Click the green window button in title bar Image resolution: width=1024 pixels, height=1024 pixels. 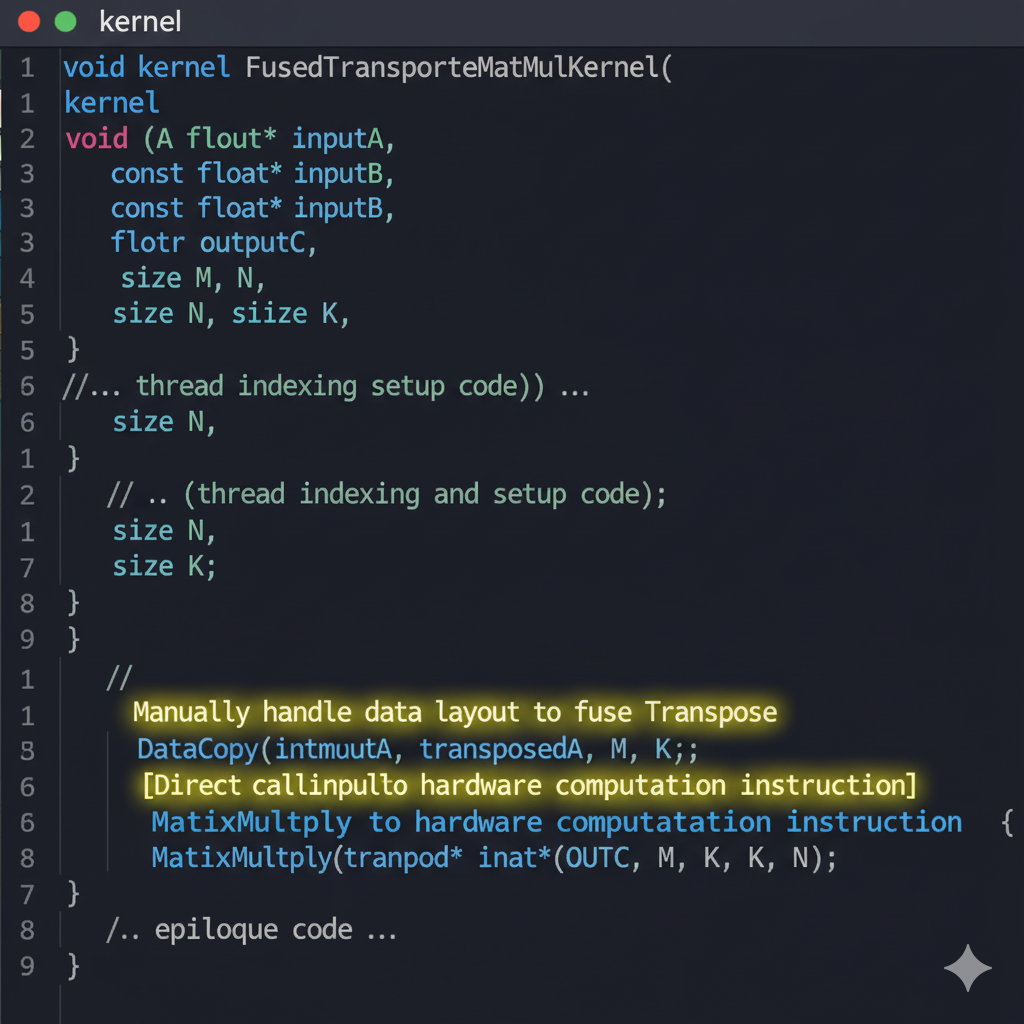65,22
